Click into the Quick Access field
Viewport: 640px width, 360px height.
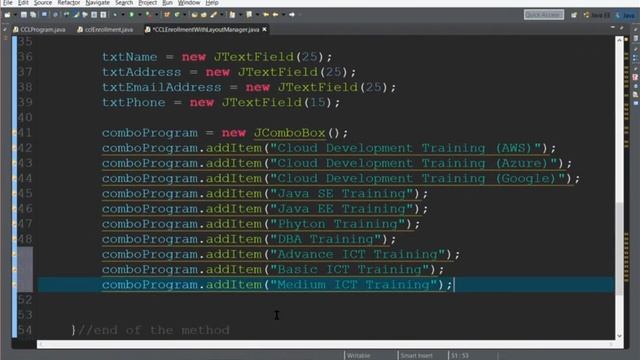544,15
